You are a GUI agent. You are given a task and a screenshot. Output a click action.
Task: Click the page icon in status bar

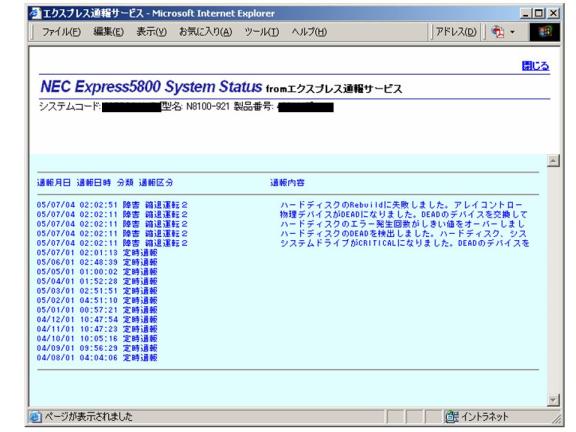pos(35,417)
